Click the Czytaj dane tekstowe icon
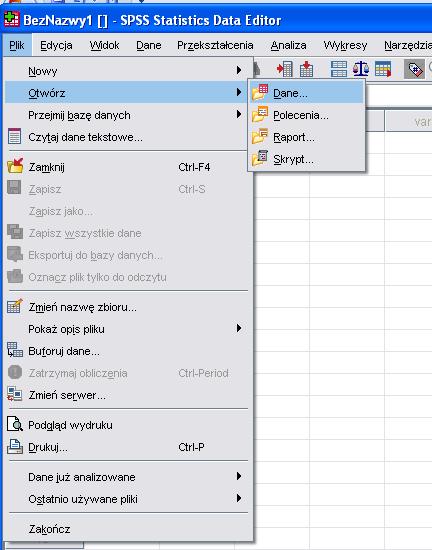Screen dimensions: 432x550 (x=14, y=136)
